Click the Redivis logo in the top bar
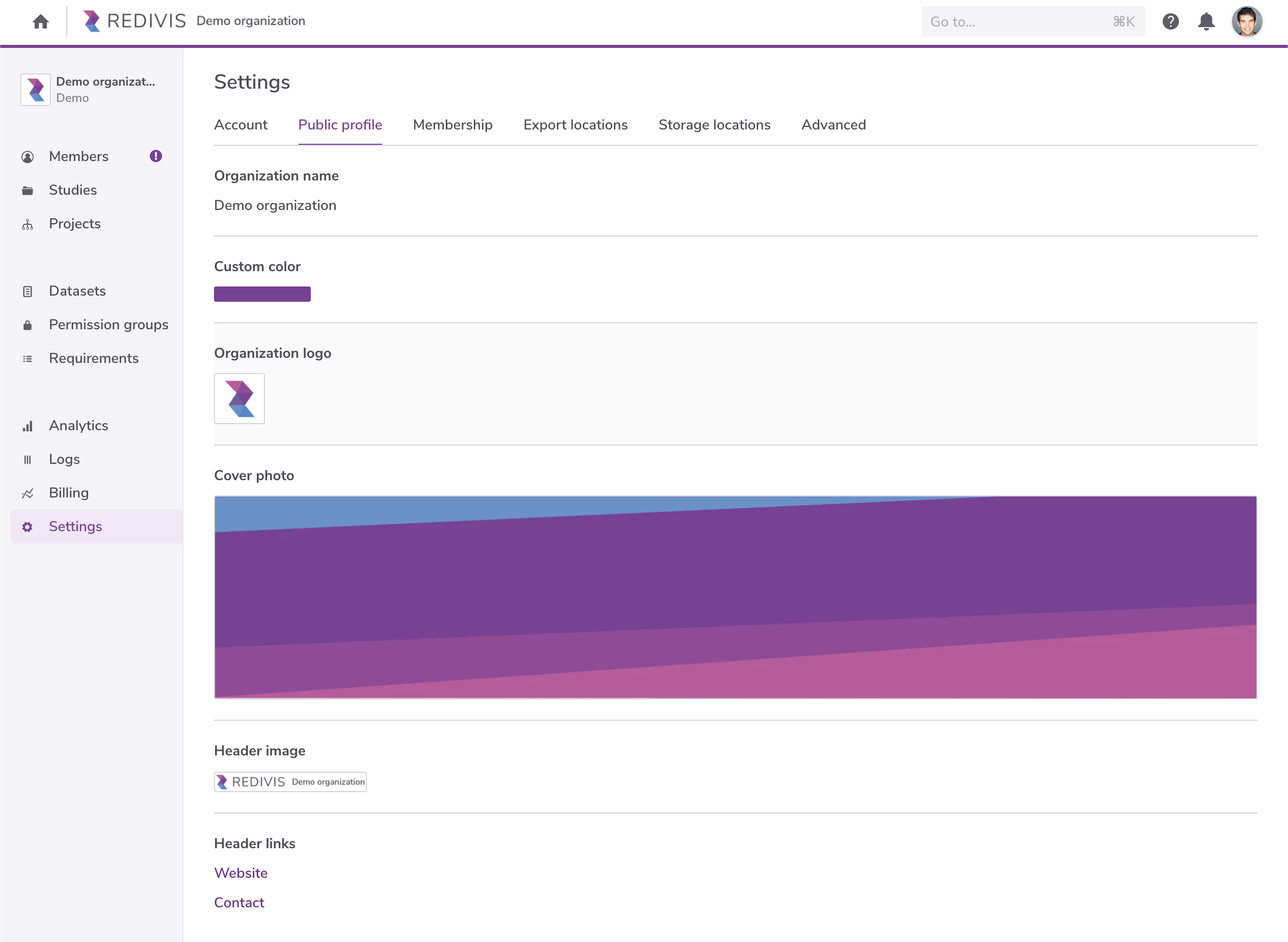Screen dimensions: 1288x942 (135, 21)
